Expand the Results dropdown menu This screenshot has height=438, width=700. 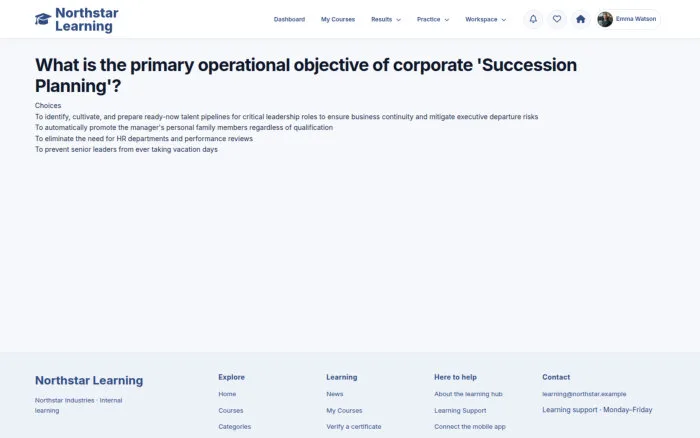386,19
